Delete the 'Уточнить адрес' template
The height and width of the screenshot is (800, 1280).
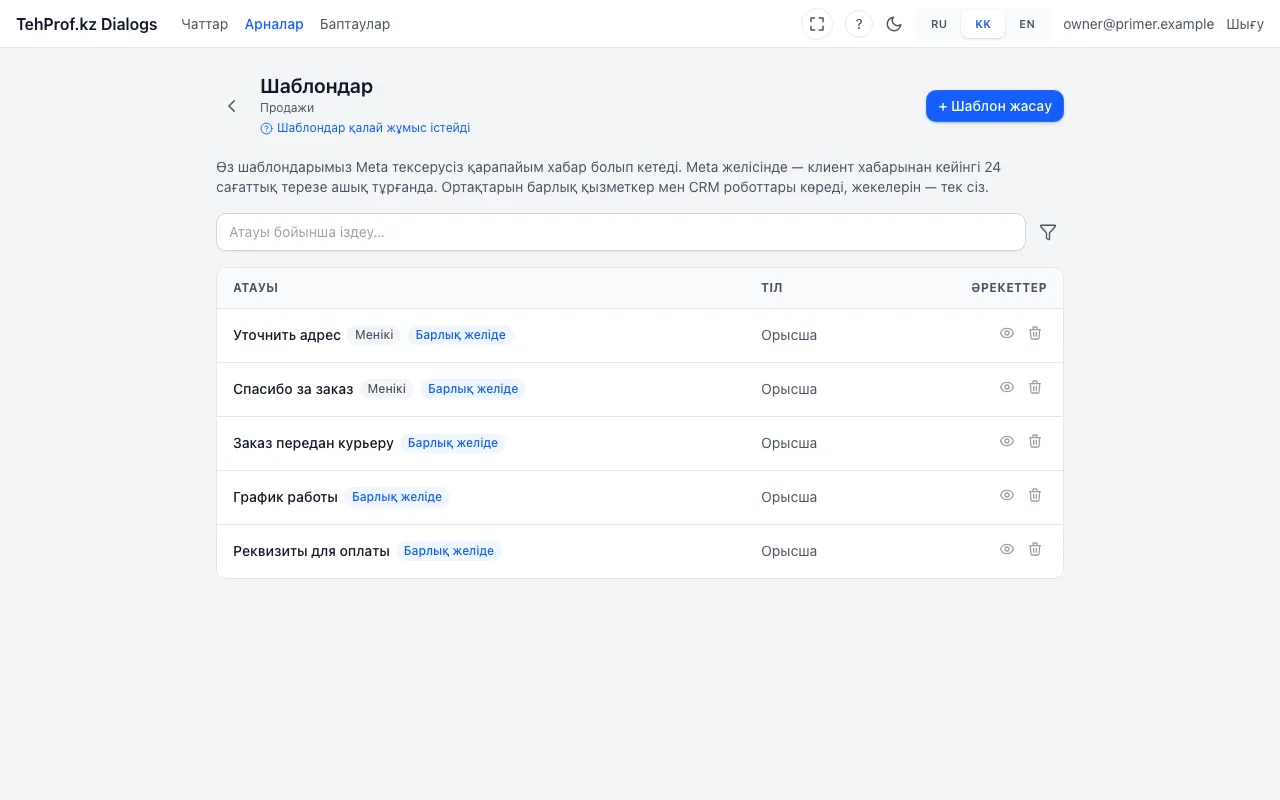pos(1035,333)
